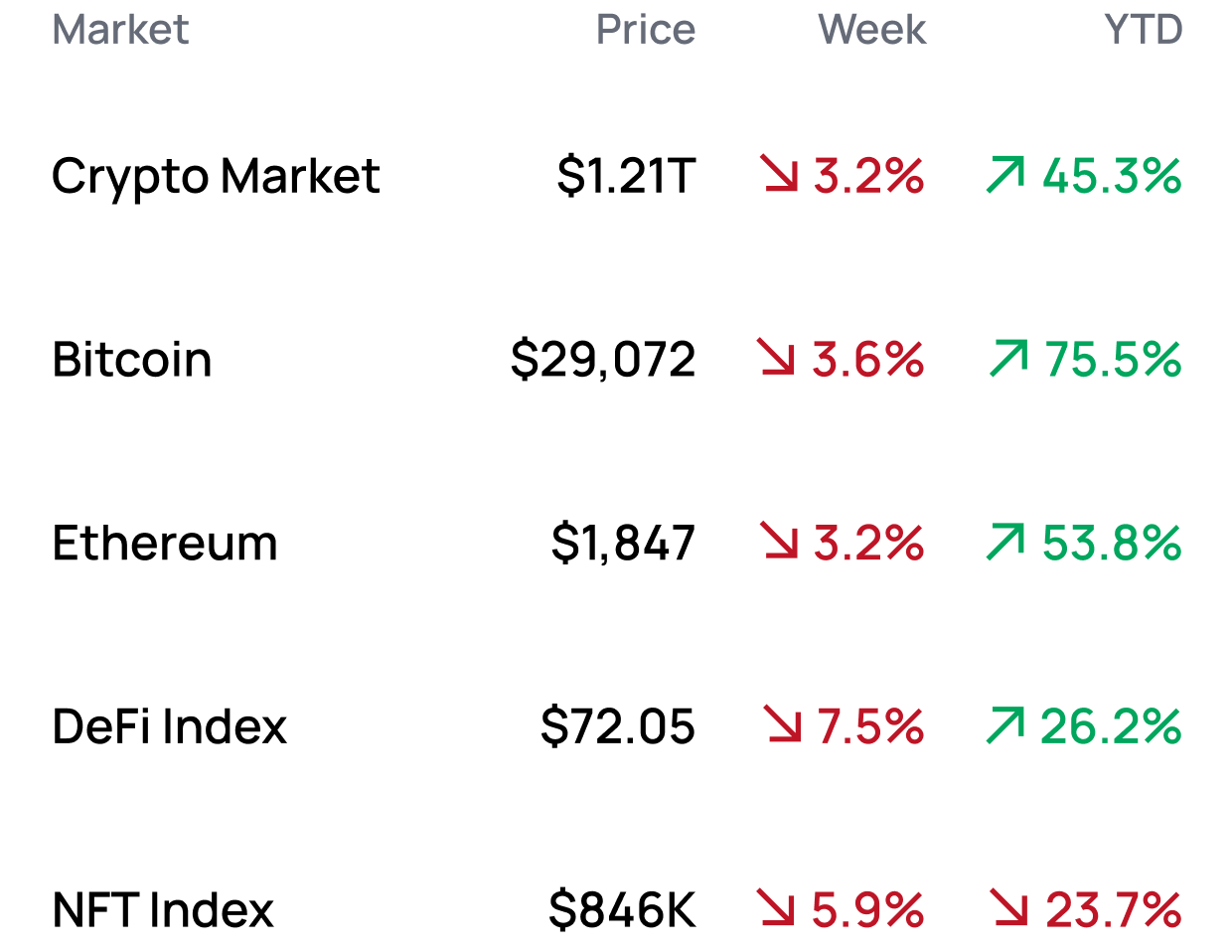Select the Price column header
The width and height of the screenshot is (1232, 952).
646,30
